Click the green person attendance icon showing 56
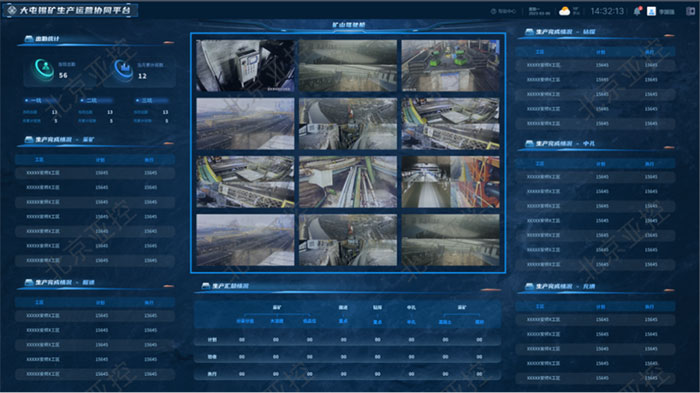Image resolution: width=700 pixels, height=393 pixels. (x=44, y=69)
